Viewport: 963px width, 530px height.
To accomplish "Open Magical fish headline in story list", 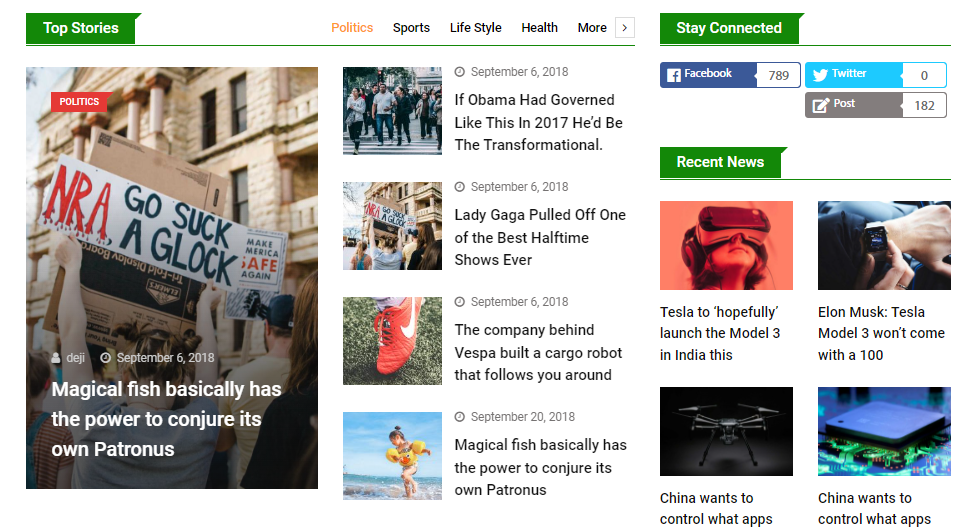I will click(540, 467).
